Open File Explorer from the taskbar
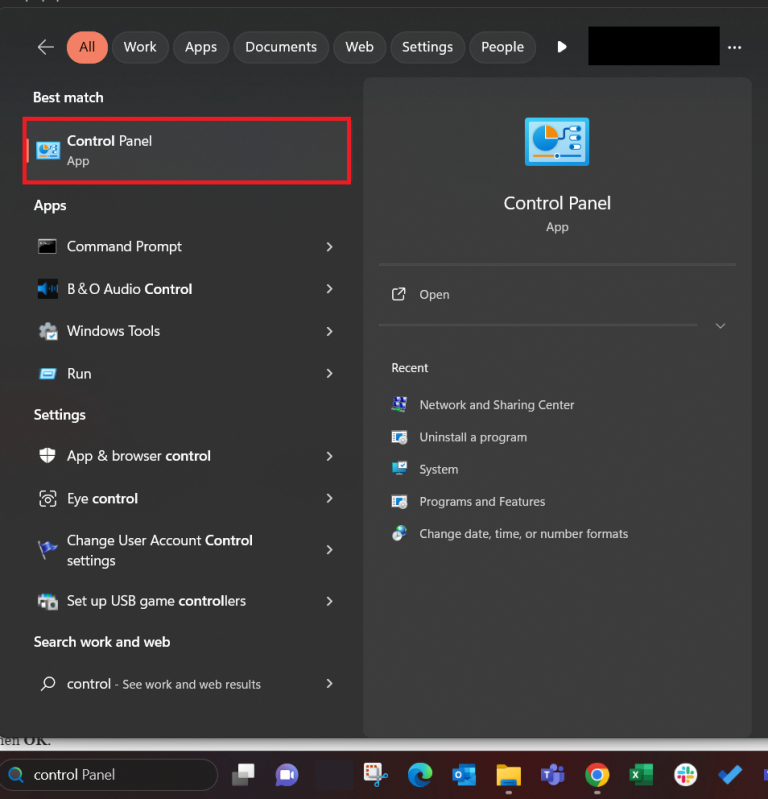 click(x=508, y=775)
